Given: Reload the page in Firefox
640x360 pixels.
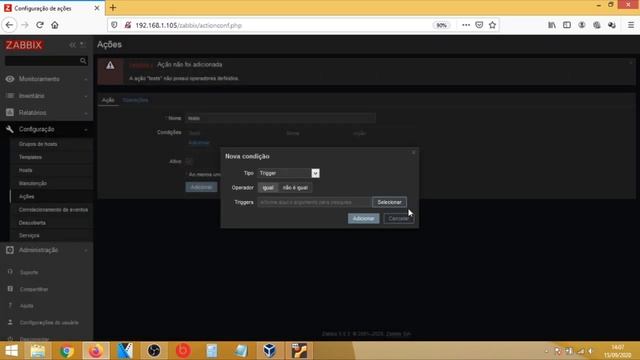Looking at the screenshot, I should pos(40,25).
